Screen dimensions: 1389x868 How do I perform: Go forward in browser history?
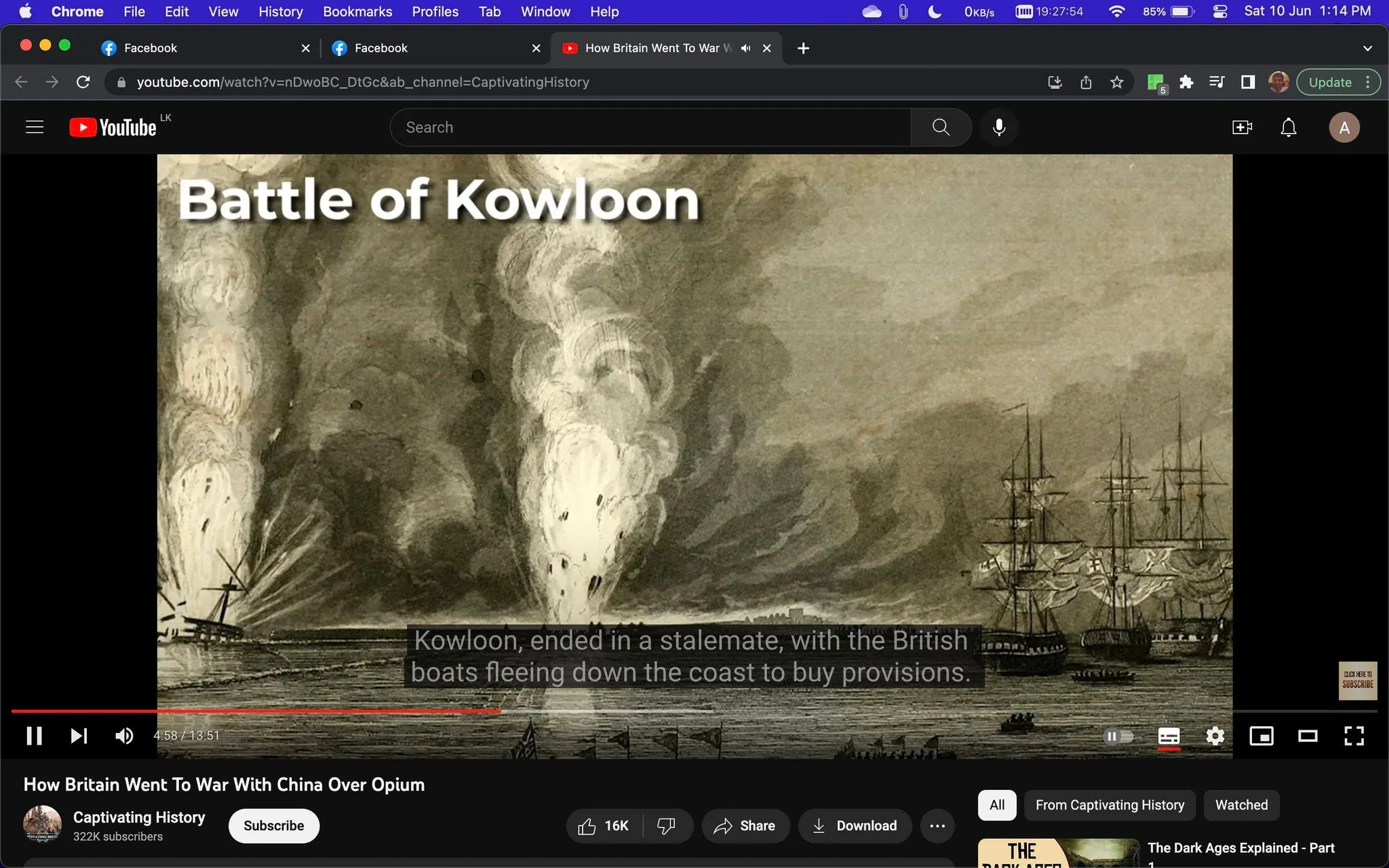coord(52,82)
